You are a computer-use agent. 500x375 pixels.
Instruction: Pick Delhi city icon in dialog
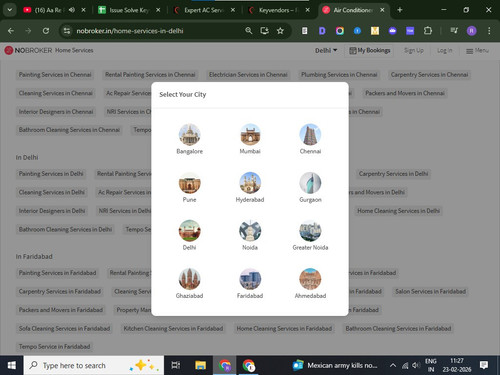tap(189, 231)
